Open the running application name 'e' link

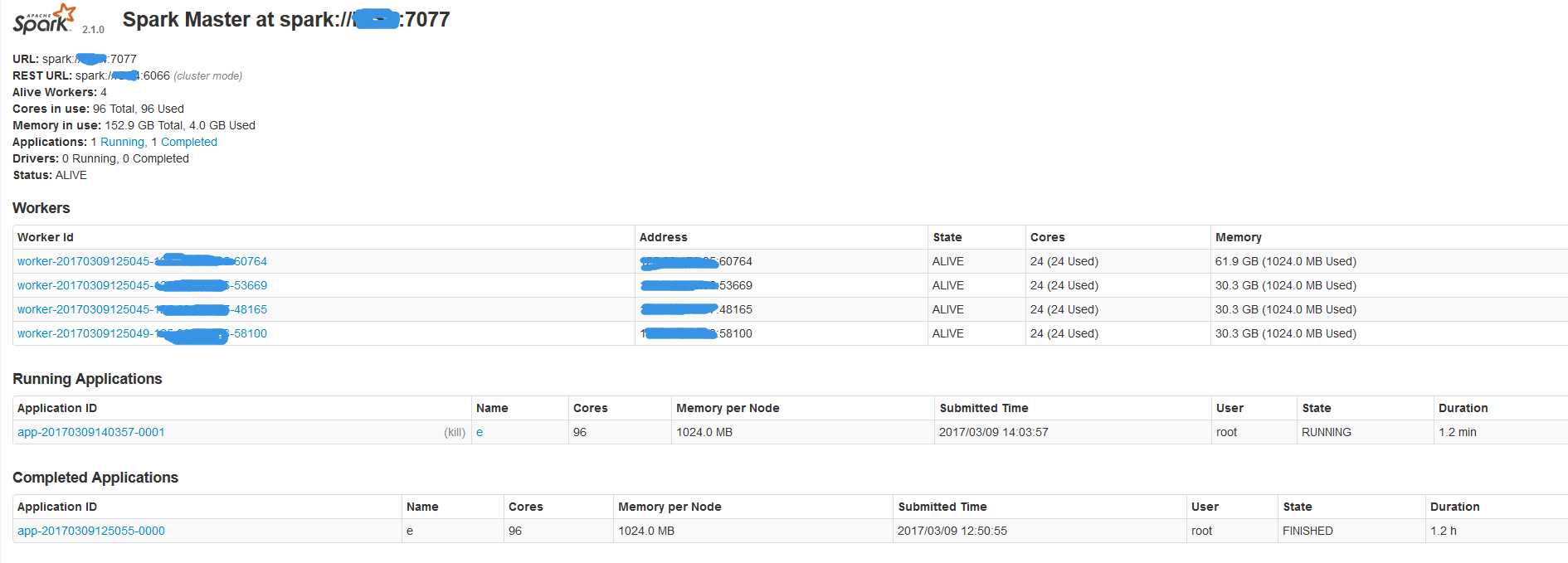[480, 432]
